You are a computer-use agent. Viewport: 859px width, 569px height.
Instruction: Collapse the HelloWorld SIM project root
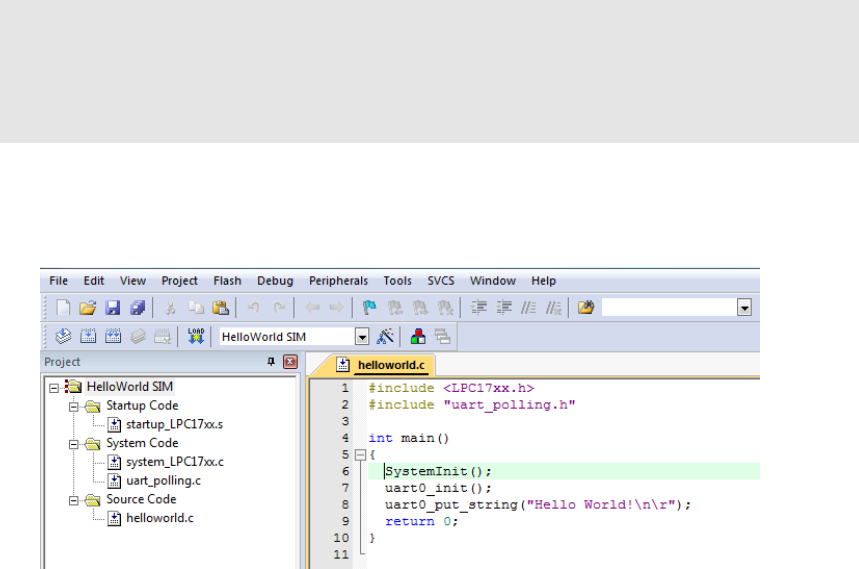click(x=55, y=387)
